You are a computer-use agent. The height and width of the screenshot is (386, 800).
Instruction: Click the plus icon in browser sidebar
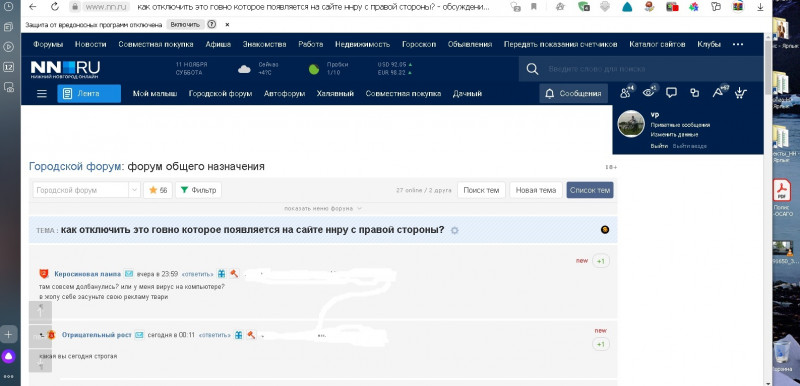pos(8,334)
